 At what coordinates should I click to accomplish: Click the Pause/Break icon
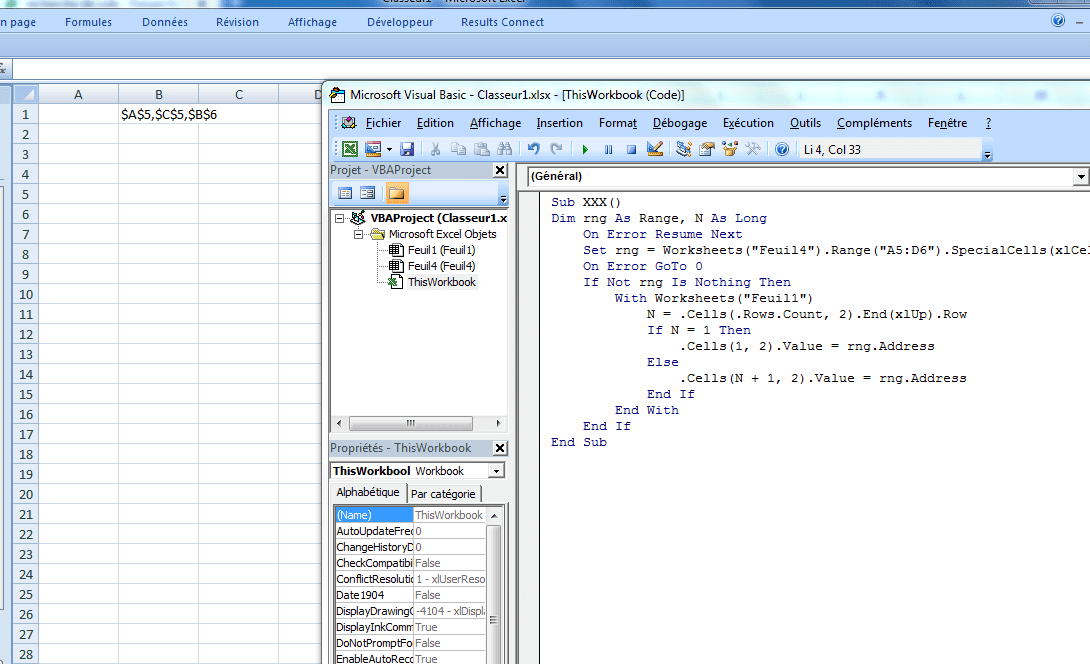(608, 149)
